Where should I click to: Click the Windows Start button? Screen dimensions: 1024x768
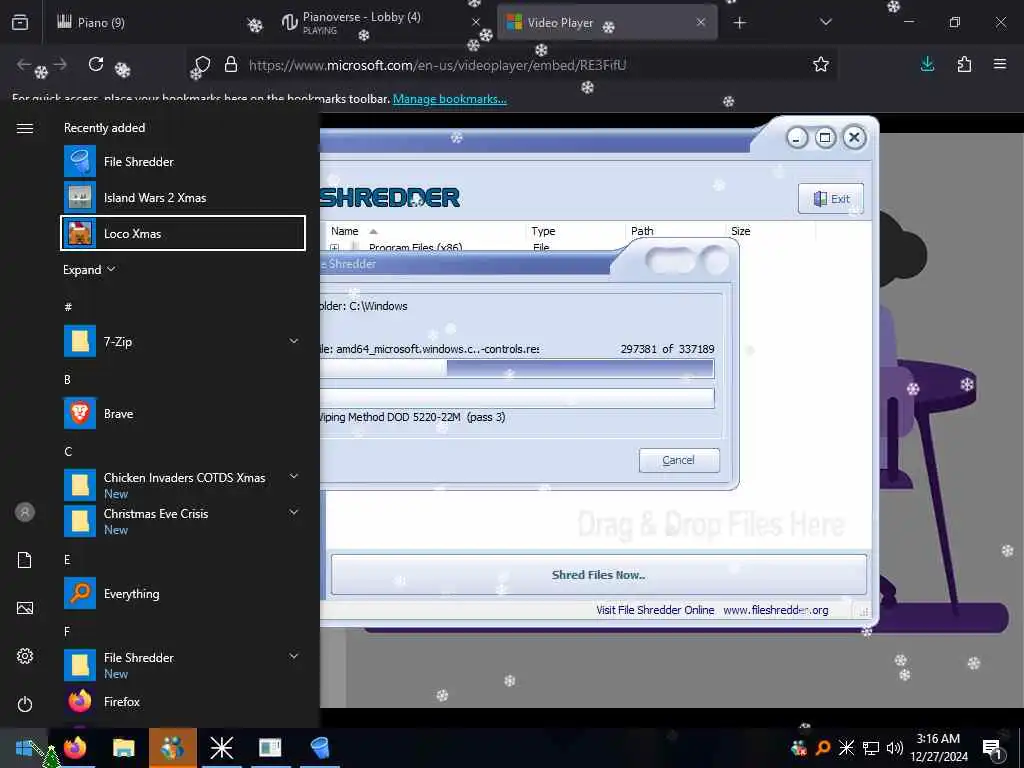(x=24, y=748)
